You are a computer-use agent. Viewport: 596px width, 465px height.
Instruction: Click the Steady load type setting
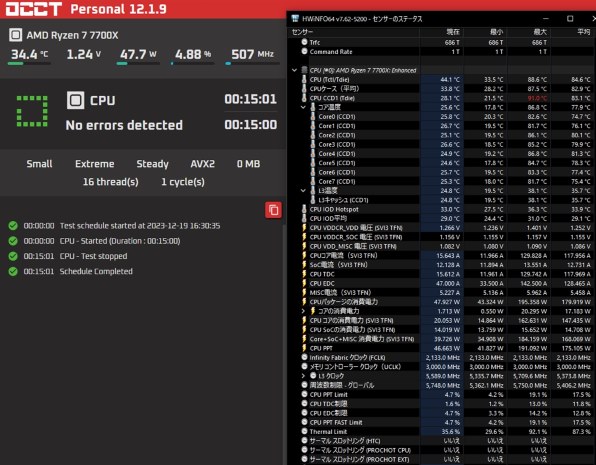152,164
